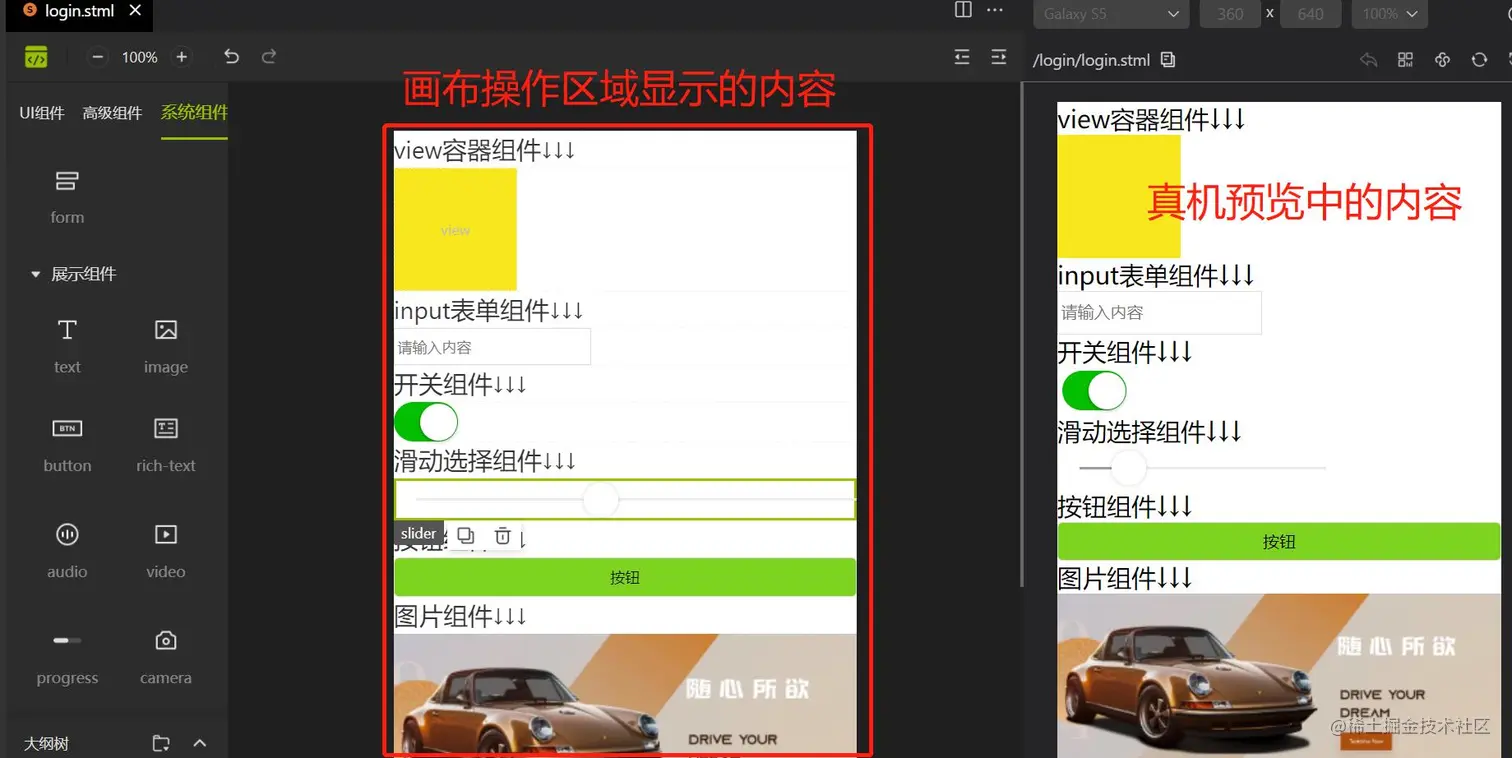Switch to the 高级组件 tab

pyautogui.click(x=112, y=112)
